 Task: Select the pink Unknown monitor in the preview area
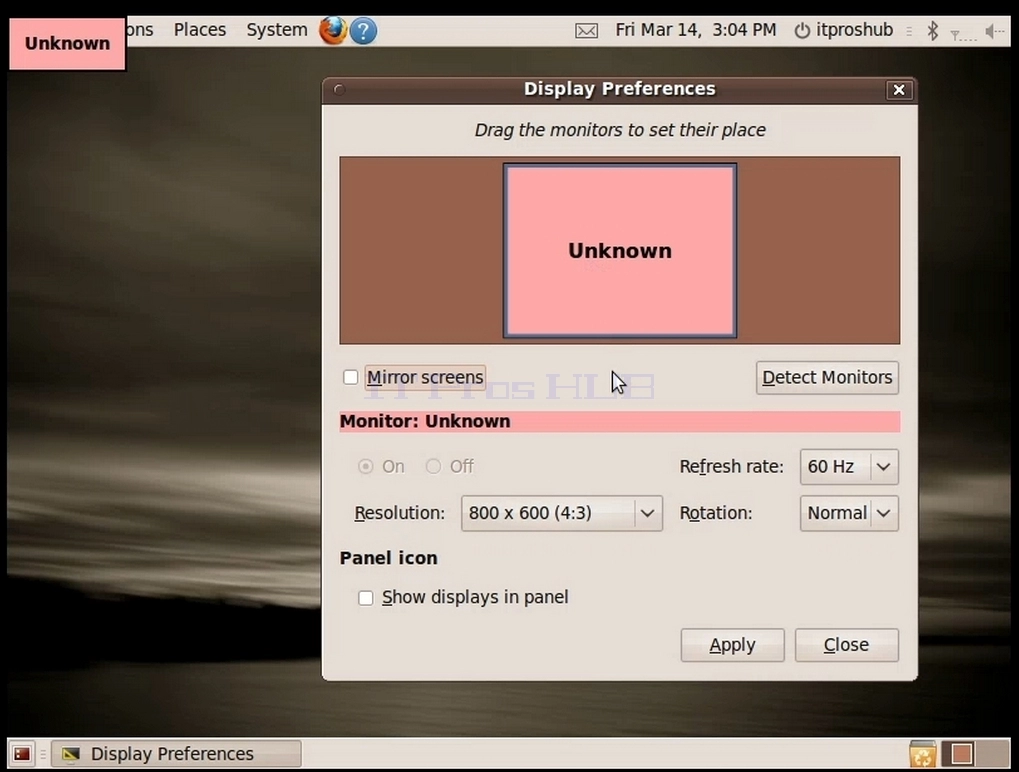(620, 251)
